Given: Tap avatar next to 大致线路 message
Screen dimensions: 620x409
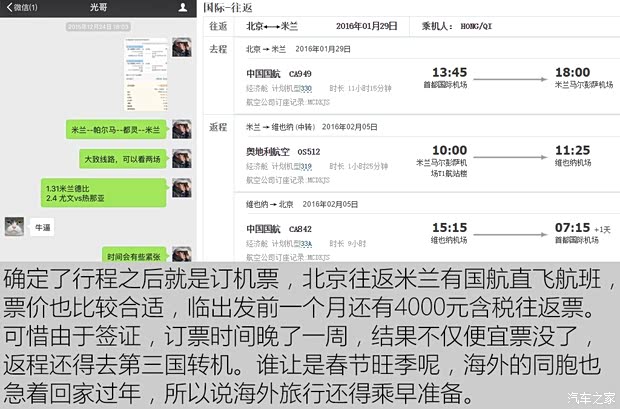Looking at the screenshot, I should coord(182,159).
